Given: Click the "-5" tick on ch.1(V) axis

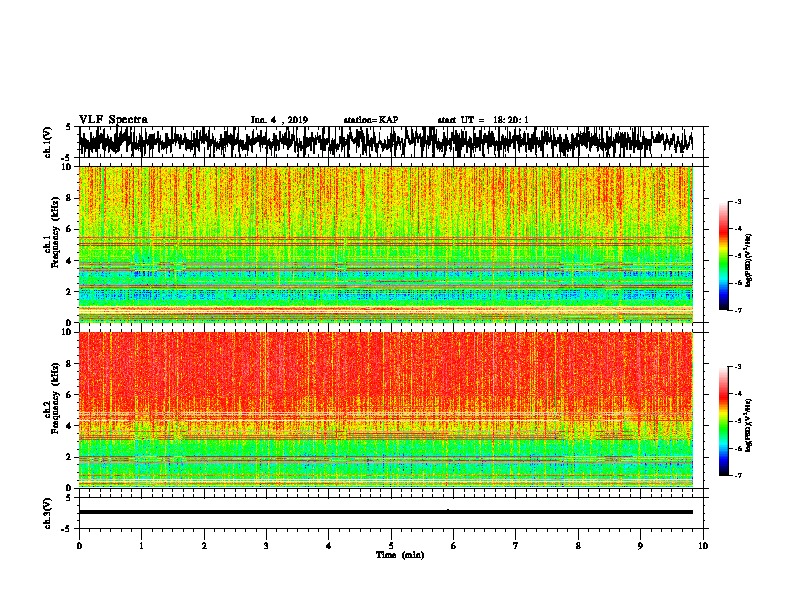Looking at the screenshot, I should click(68, 158).
